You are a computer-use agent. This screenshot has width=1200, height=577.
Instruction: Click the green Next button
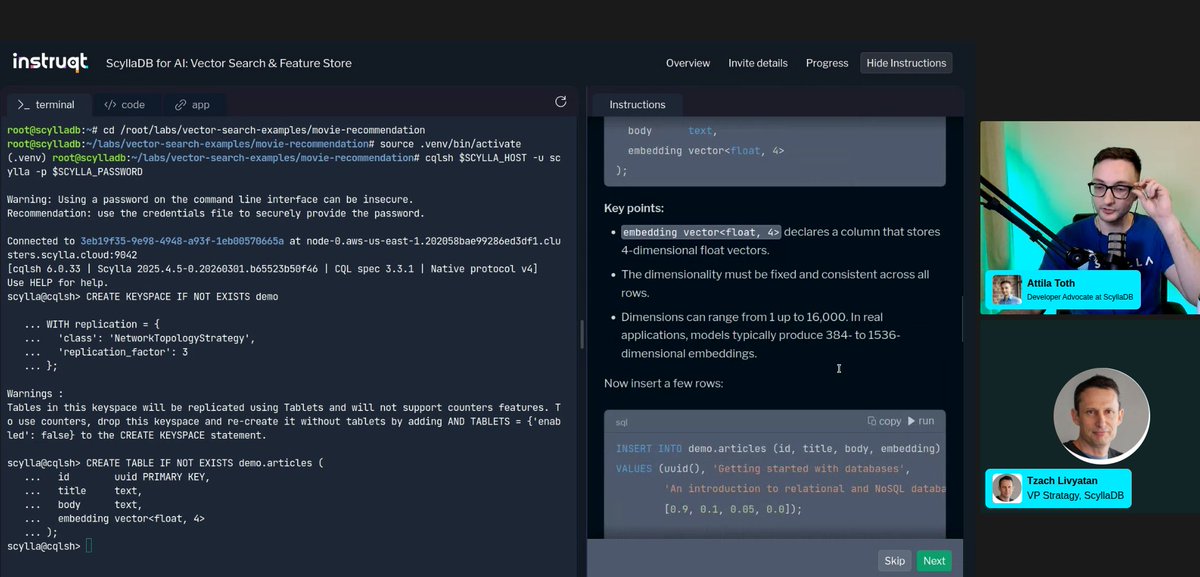tap(934, 561)
